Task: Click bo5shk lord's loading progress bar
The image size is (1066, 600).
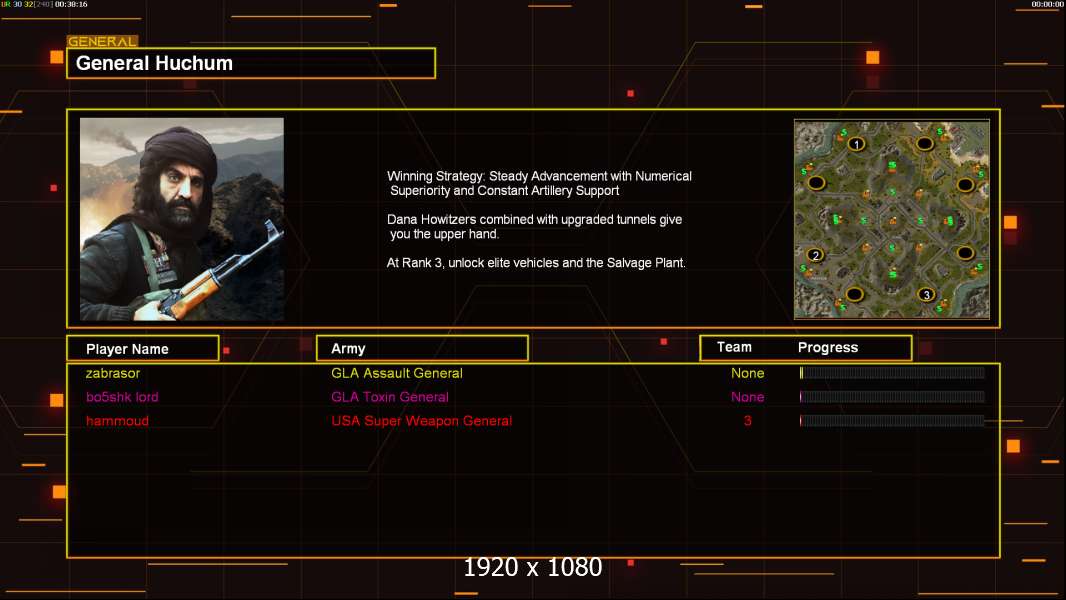Action: pyautogui.click(x=892, y=396)
